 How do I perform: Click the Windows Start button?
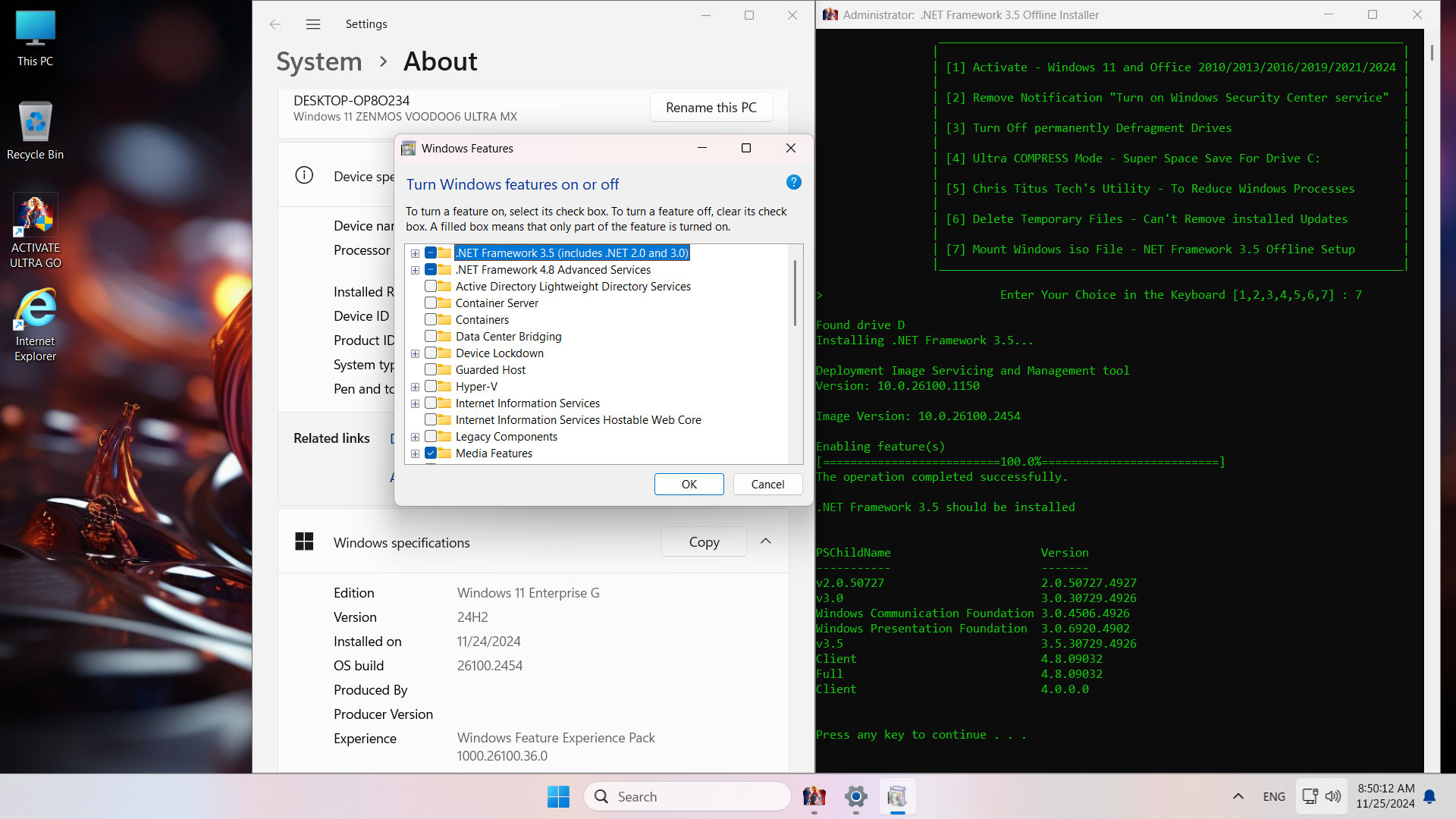click(x=559, y=796)
